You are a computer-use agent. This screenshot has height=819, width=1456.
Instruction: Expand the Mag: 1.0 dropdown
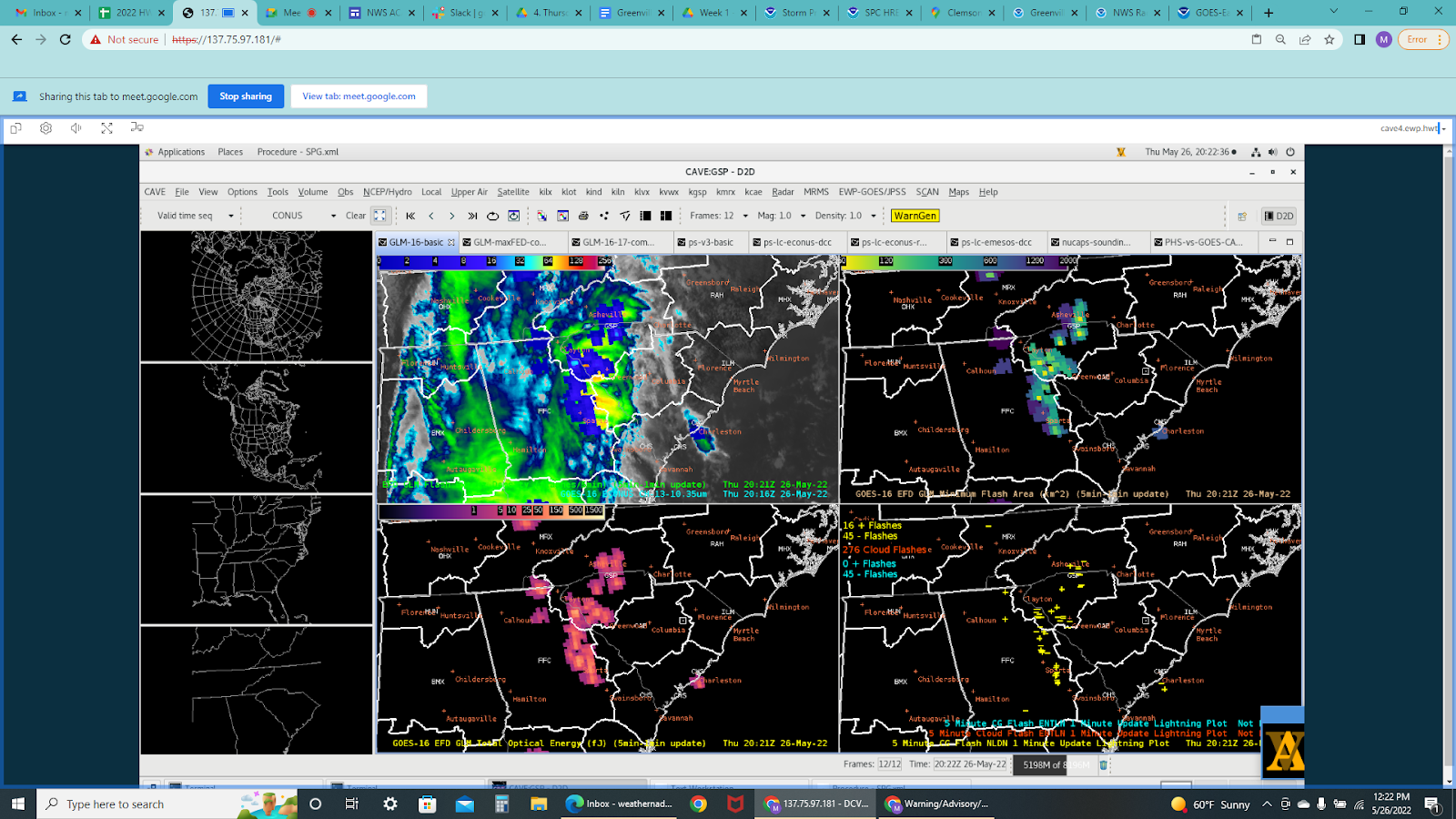coord(803,216)
